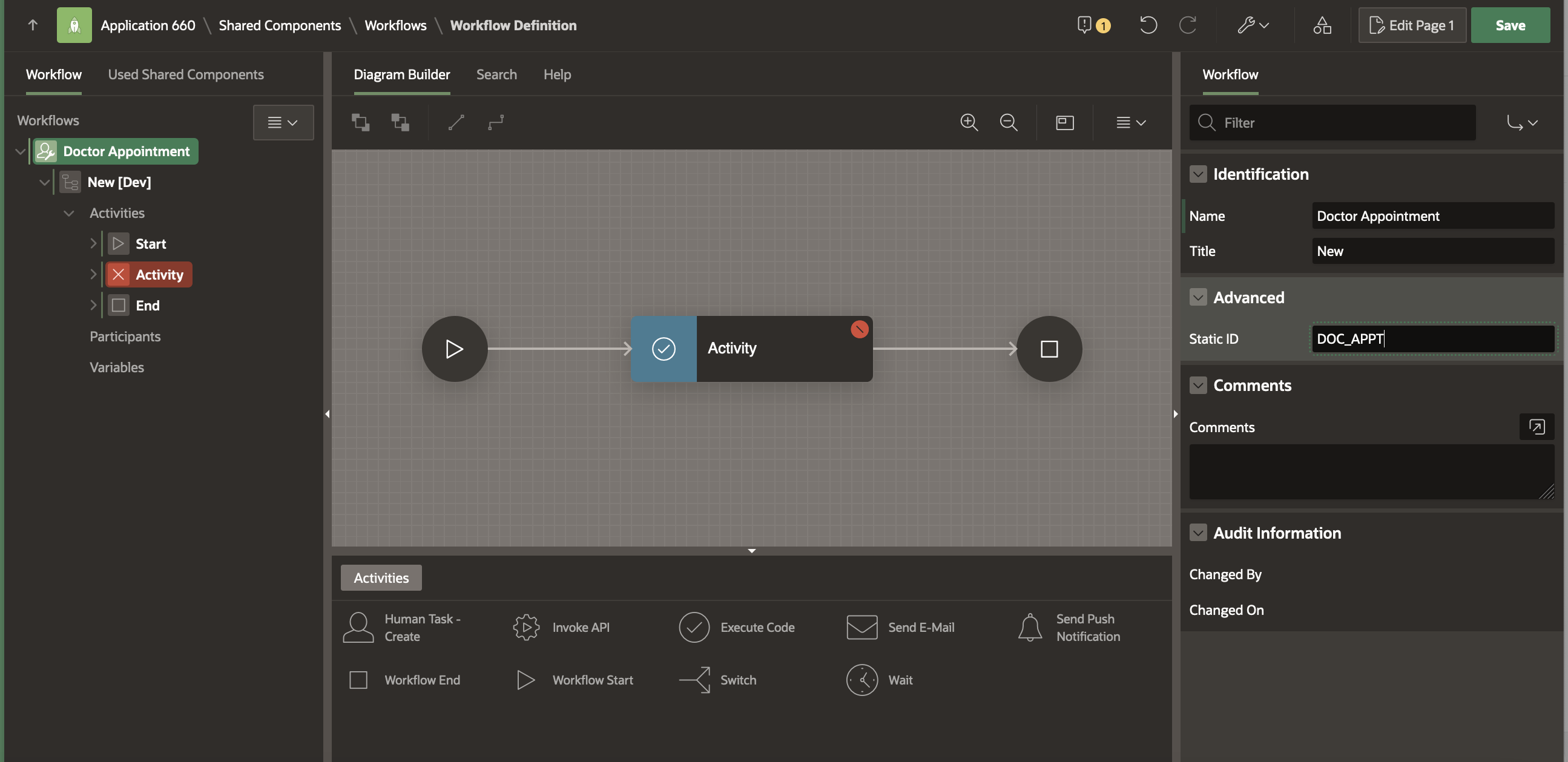Open the Shared Components shapes icon
Image resolution: width=1568 pixels, height=762 pixels.
click(1322, 25)
